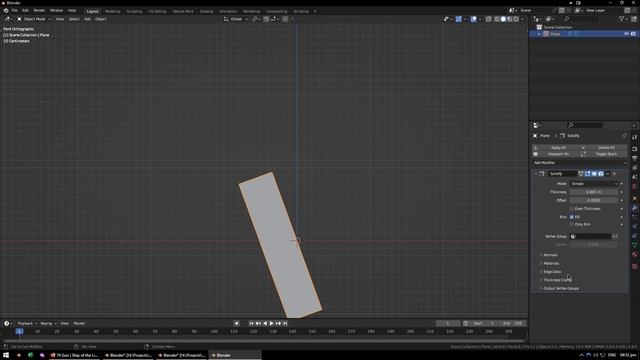The width and height of the screenshot is (640, 360).
Task: Open the File menu
Action: pos(14,11)
